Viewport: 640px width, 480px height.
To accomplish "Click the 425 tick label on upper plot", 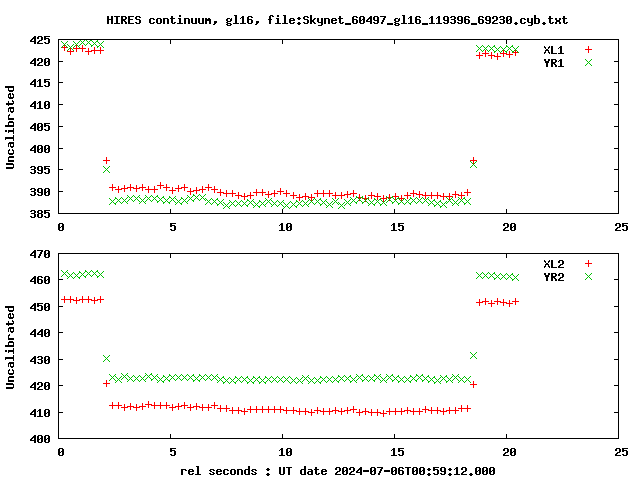I will click(40, 40).
